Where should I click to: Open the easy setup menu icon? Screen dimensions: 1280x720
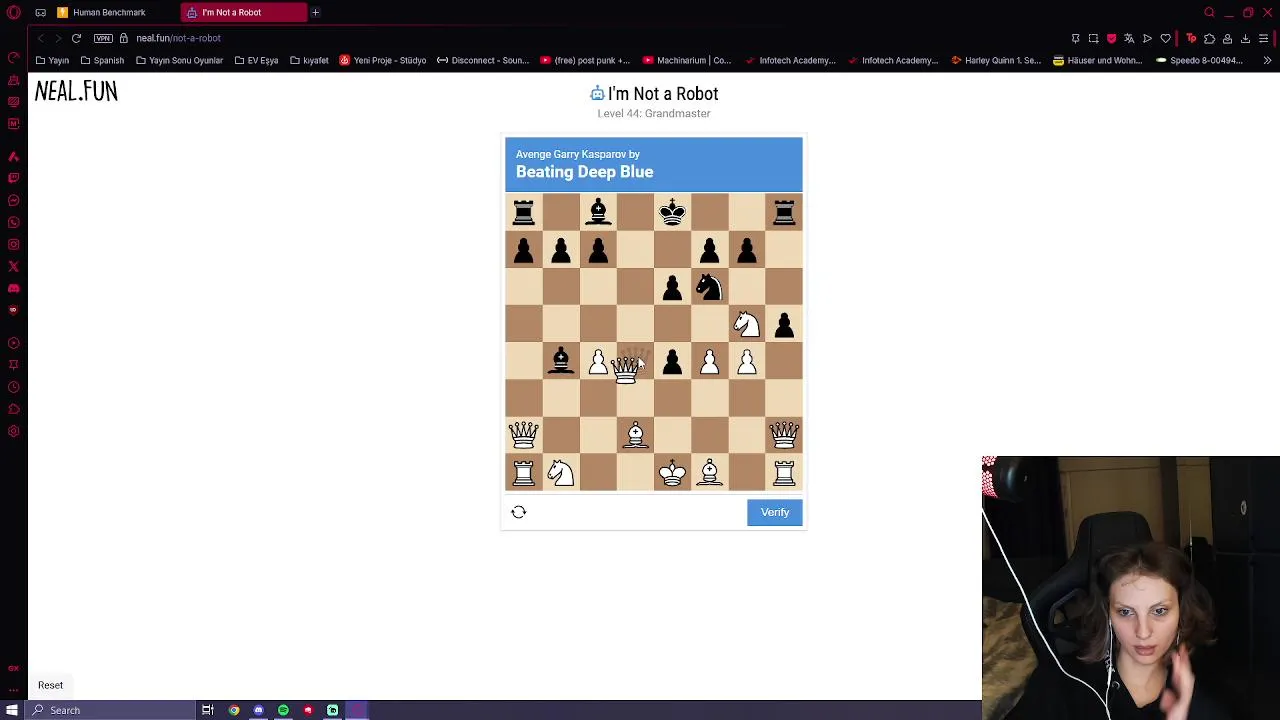click(x=1263, y=38)
